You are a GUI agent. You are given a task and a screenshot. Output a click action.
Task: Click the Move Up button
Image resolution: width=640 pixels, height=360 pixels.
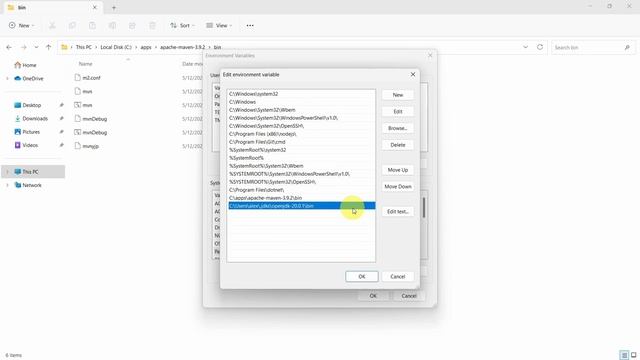pyautogui.click(x=398, y=170)
